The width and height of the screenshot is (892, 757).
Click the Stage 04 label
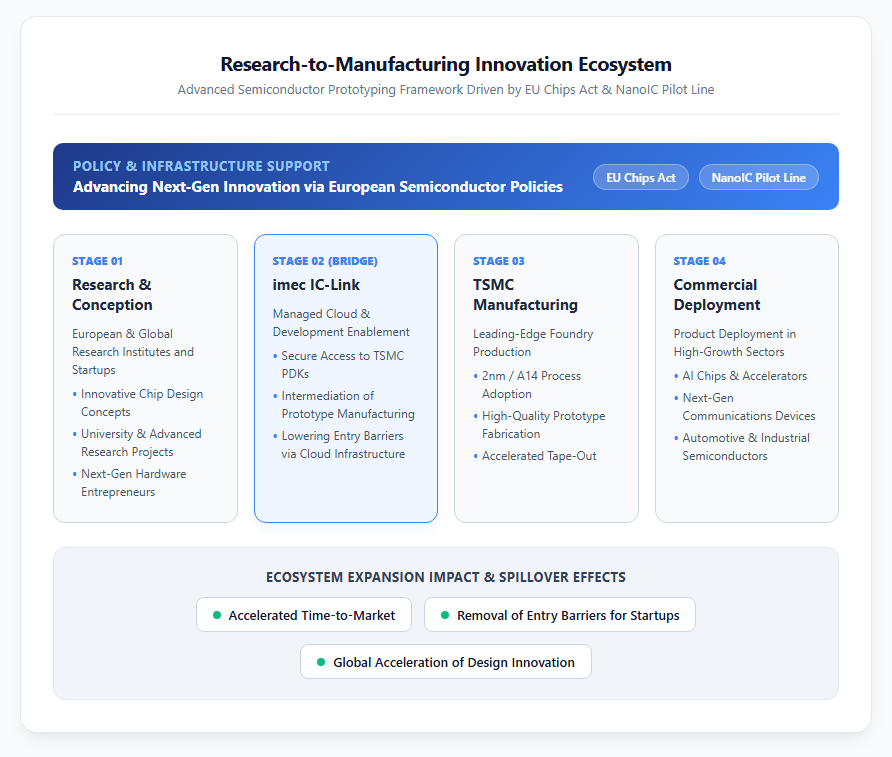(700, 261)
